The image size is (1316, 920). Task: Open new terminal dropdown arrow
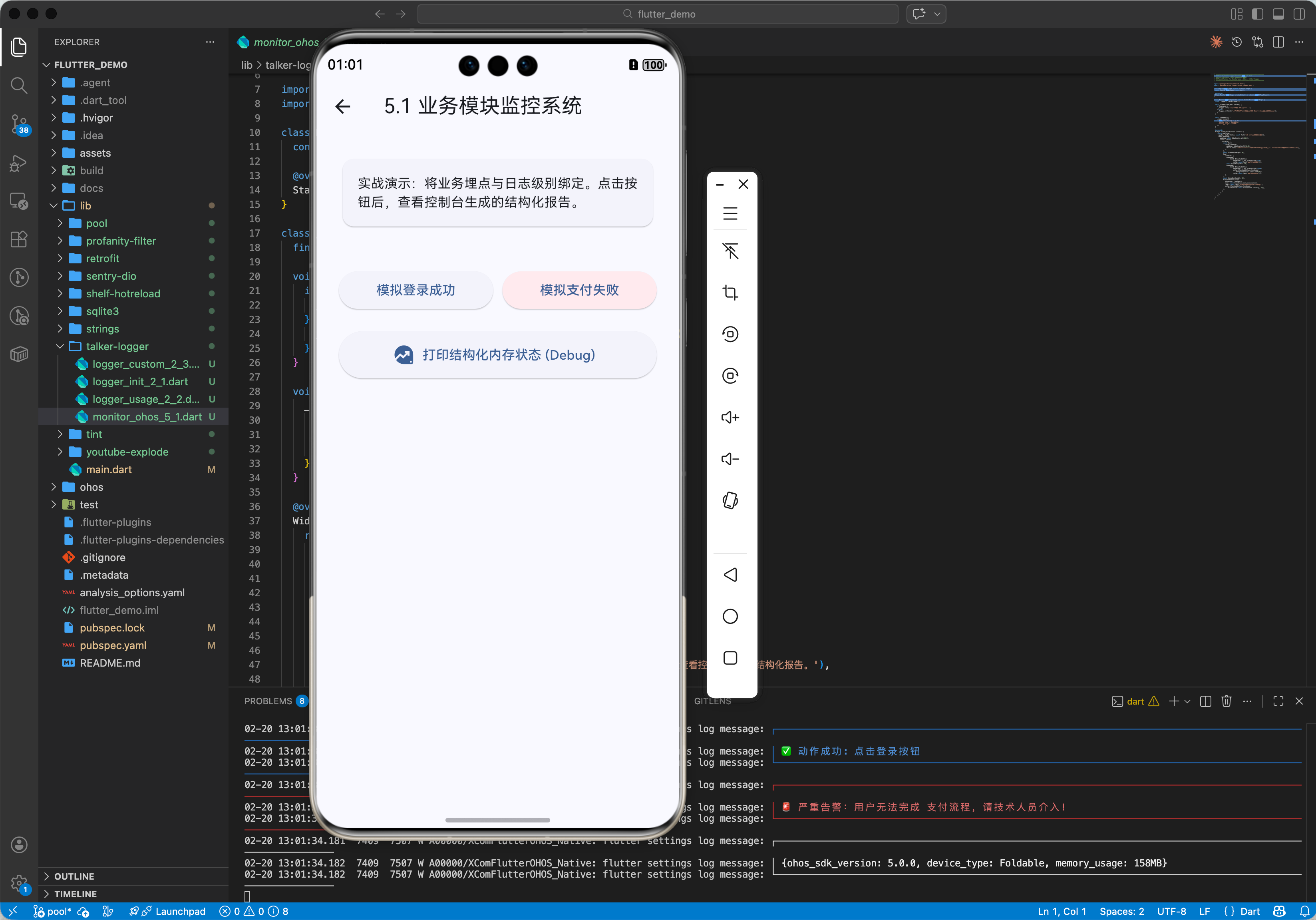1187,701
